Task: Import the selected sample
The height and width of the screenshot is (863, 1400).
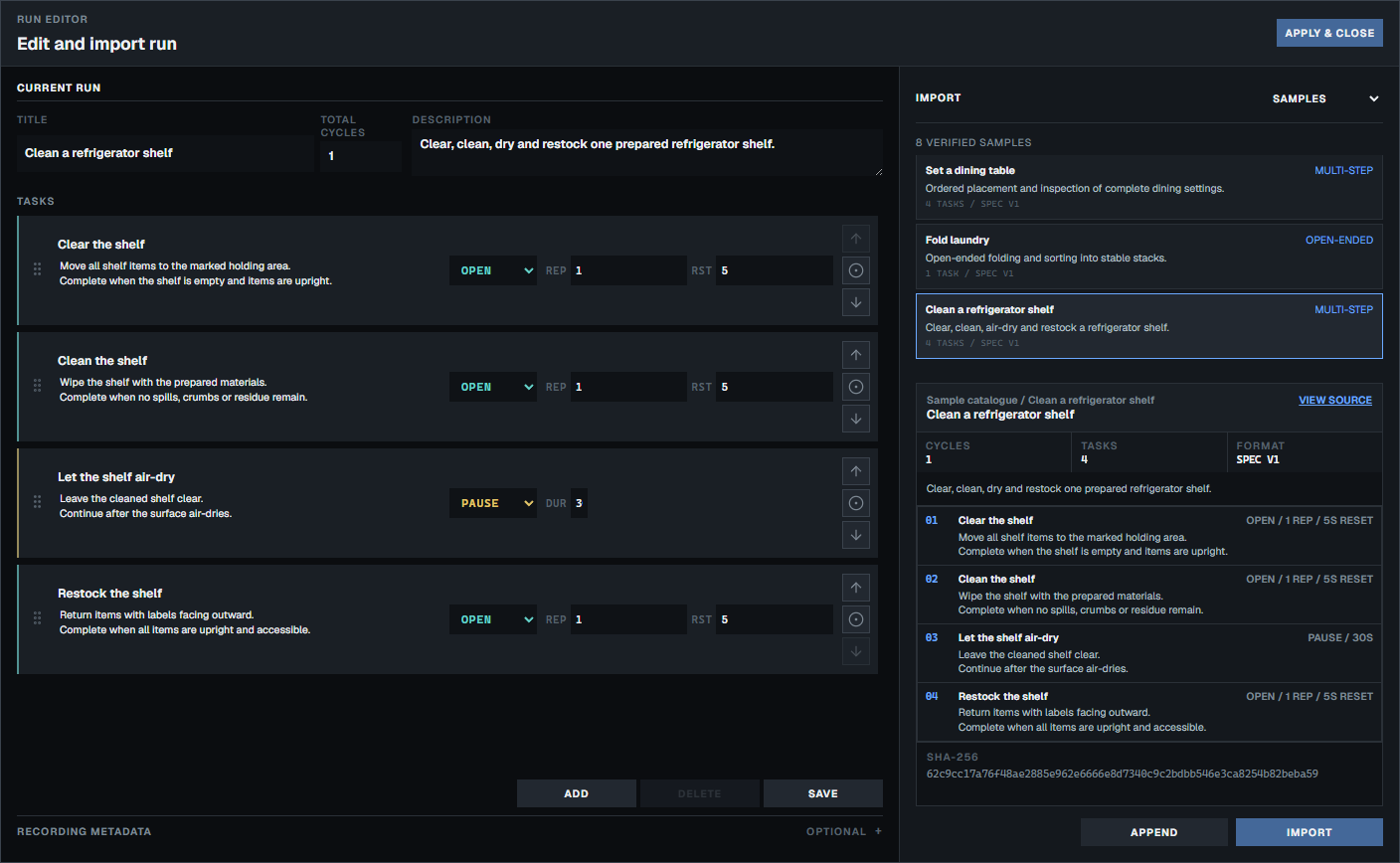Action: tap(1310, 832)
